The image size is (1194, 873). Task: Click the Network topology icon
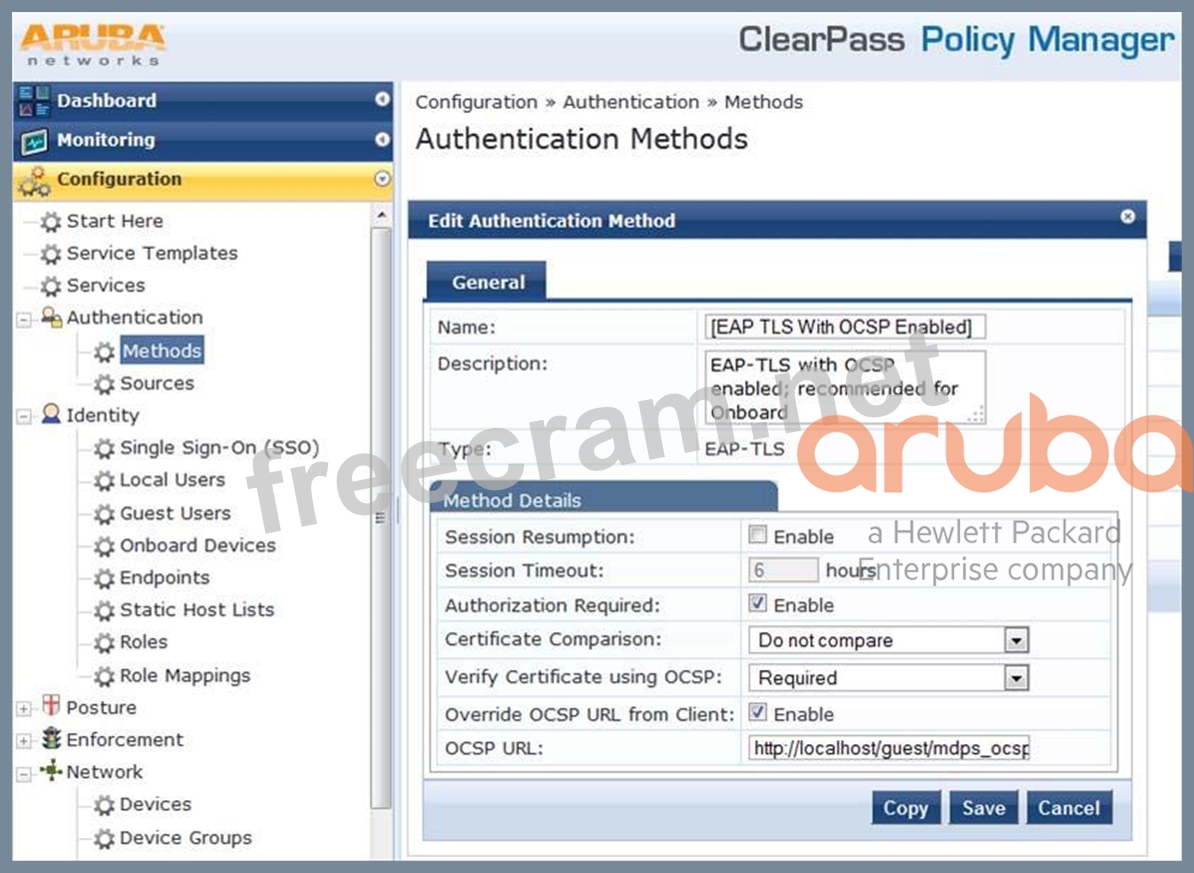point(51,770)
